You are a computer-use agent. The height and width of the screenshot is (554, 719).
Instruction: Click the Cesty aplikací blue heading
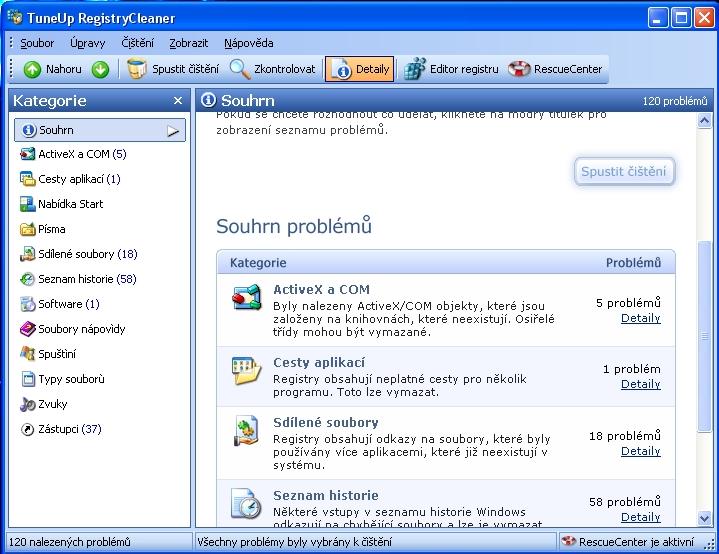tap(319, 363)
